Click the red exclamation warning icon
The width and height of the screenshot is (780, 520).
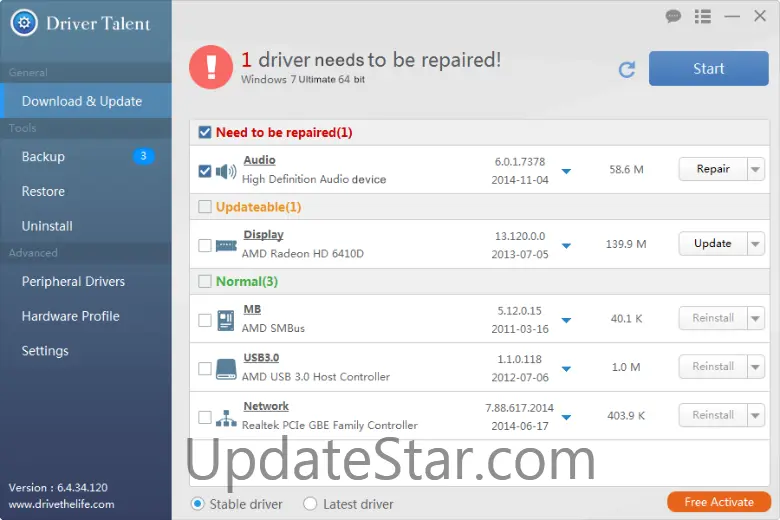point(211,67)
